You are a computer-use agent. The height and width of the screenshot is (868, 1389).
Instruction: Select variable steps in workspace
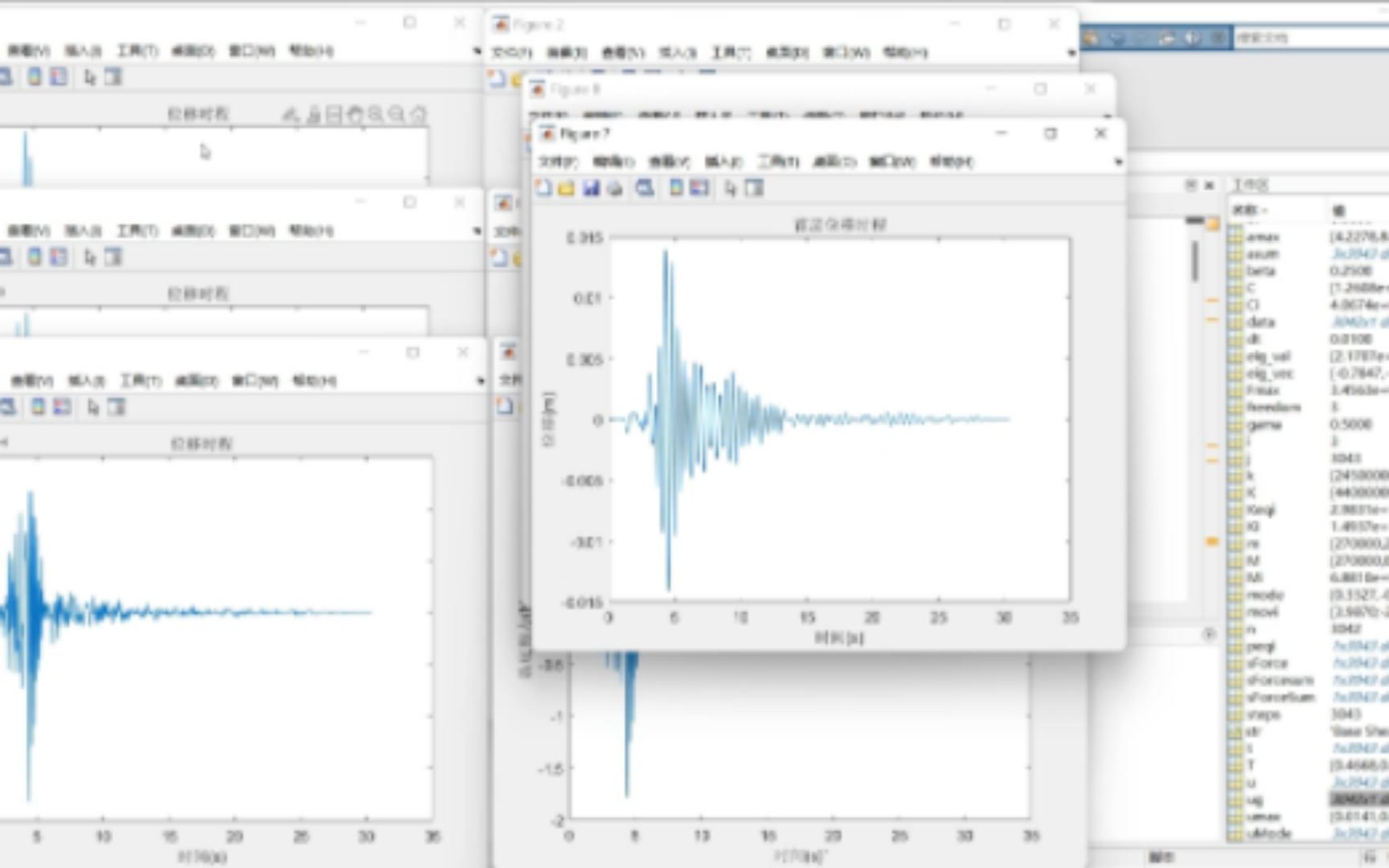click(x=1264, y=714)
